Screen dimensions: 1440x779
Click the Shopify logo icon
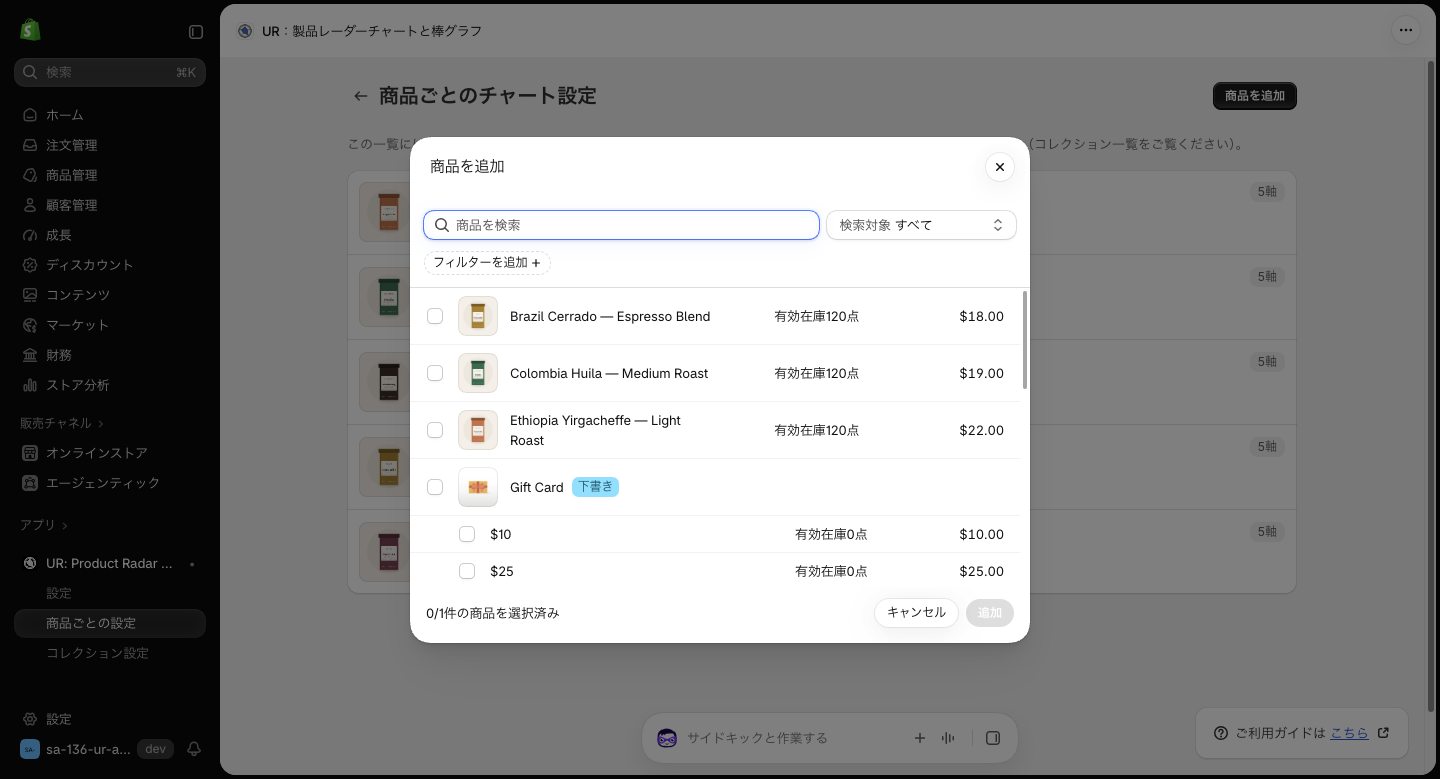[x=30, y=30]
